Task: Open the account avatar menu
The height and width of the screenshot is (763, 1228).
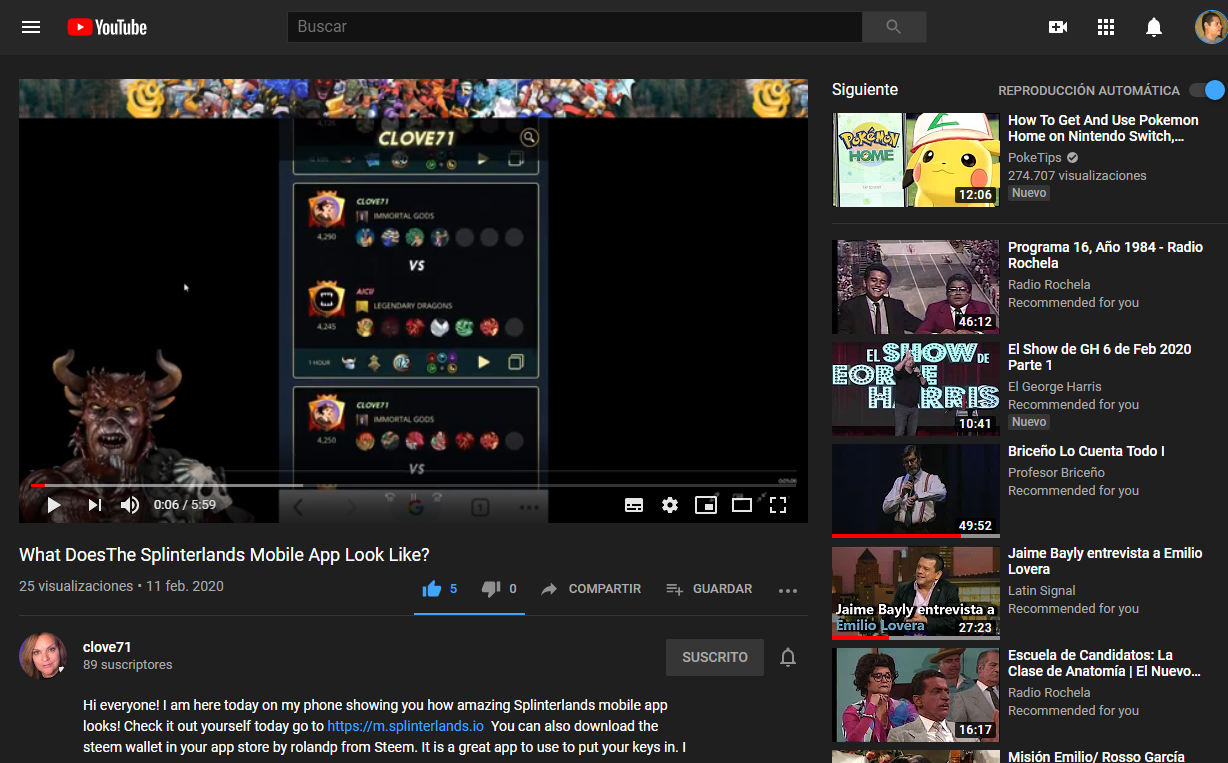Action: (1211, 27)
